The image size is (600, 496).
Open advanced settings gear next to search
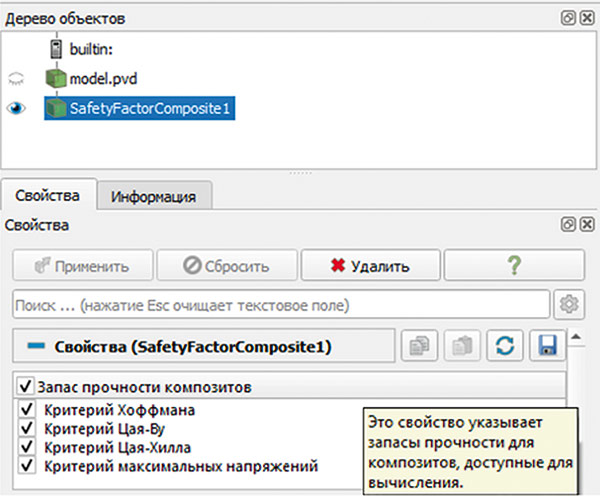(571, 304)
